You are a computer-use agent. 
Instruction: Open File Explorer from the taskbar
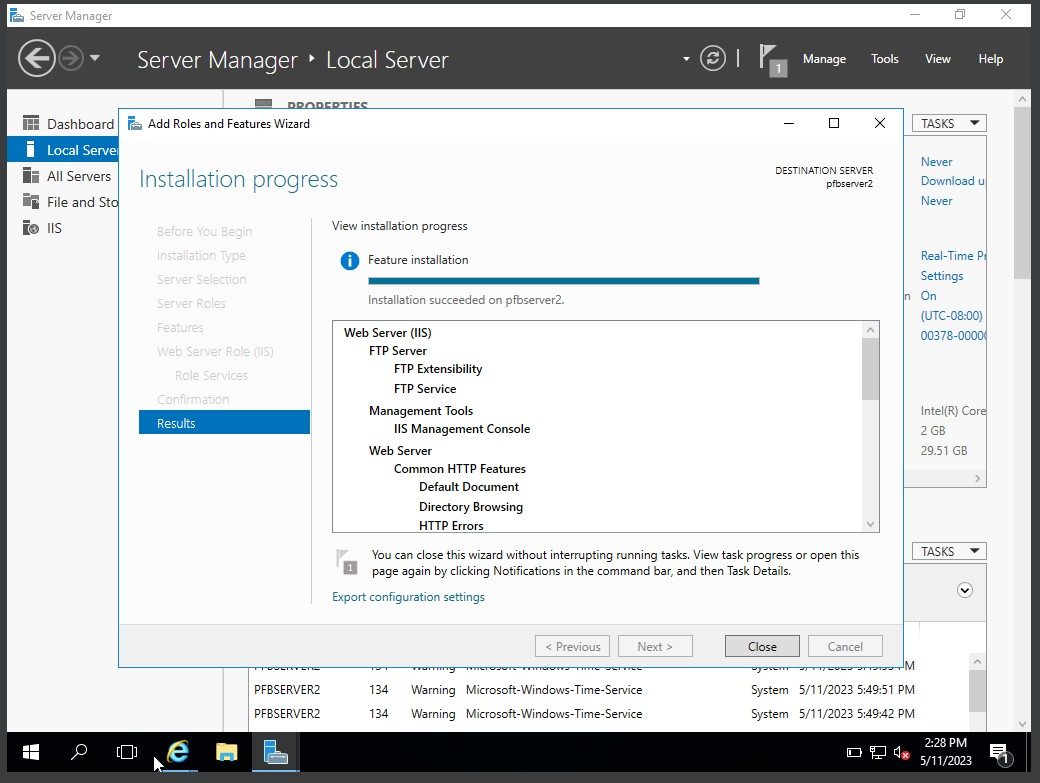tap(226, 752)
